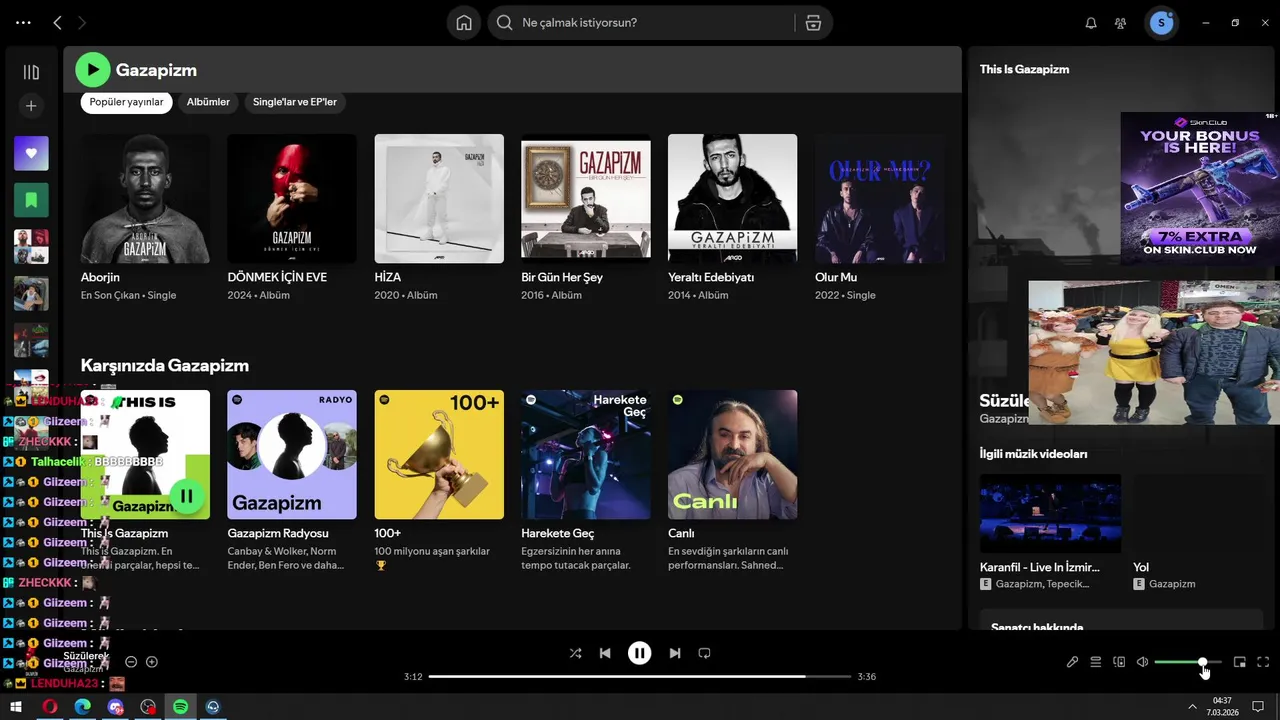1280x720 pixels.
Task: Open Gazapizm Radyosu playlist cover
Action: (292, 455)
